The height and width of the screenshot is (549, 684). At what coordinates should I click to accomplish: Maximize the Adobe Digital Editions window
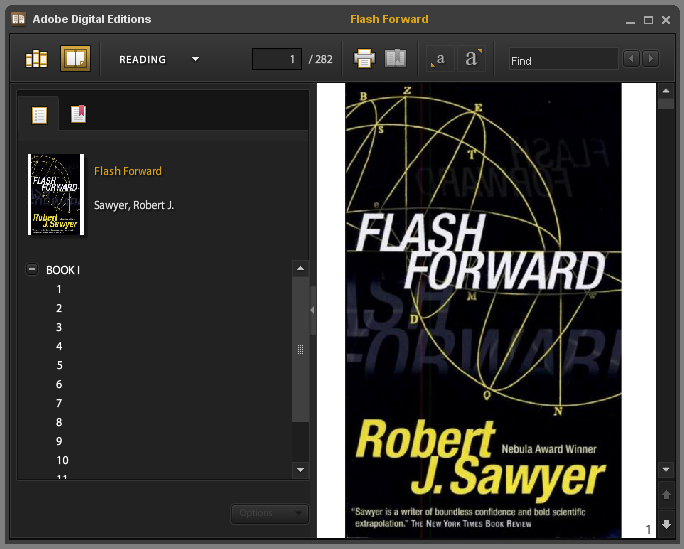coord(649,20)
